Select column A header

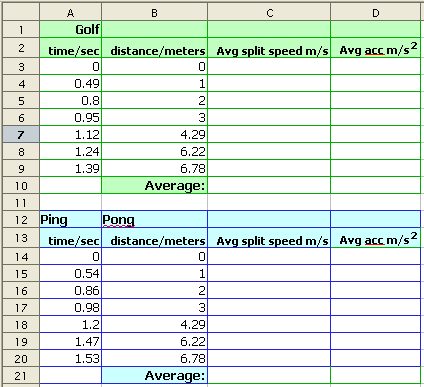click(70, 13)
